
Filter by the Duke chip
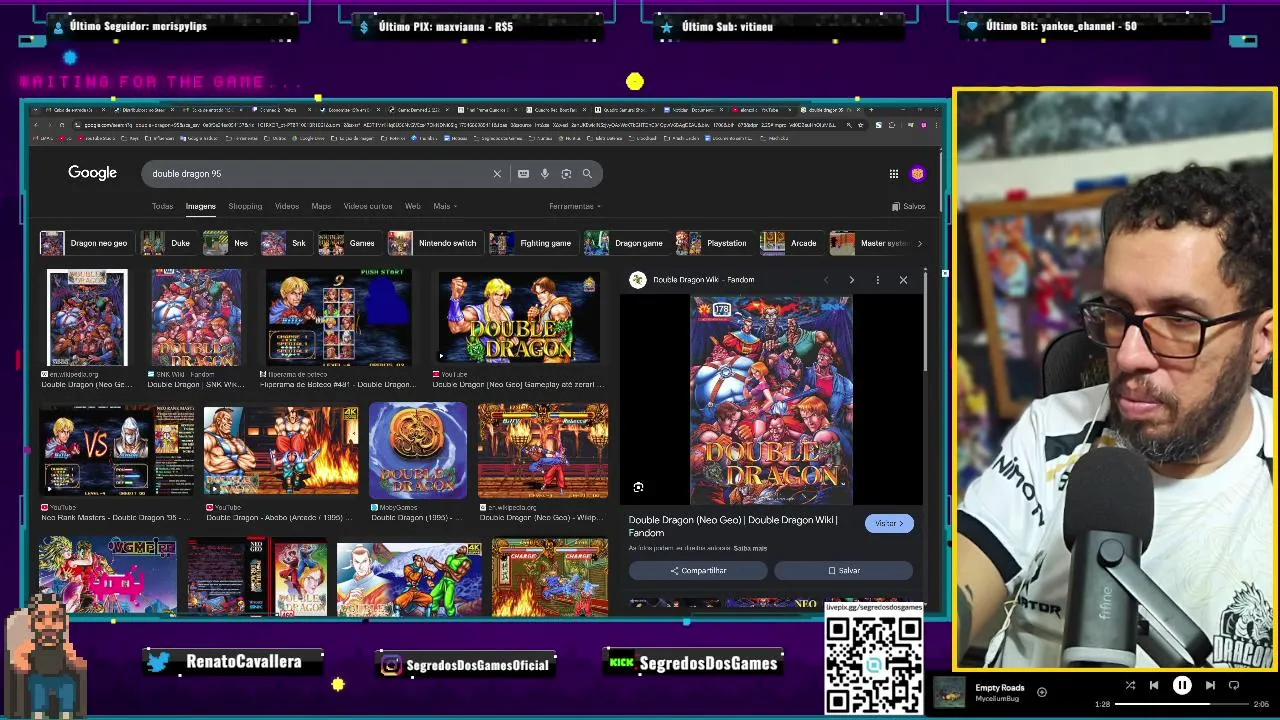click(167, 243)
